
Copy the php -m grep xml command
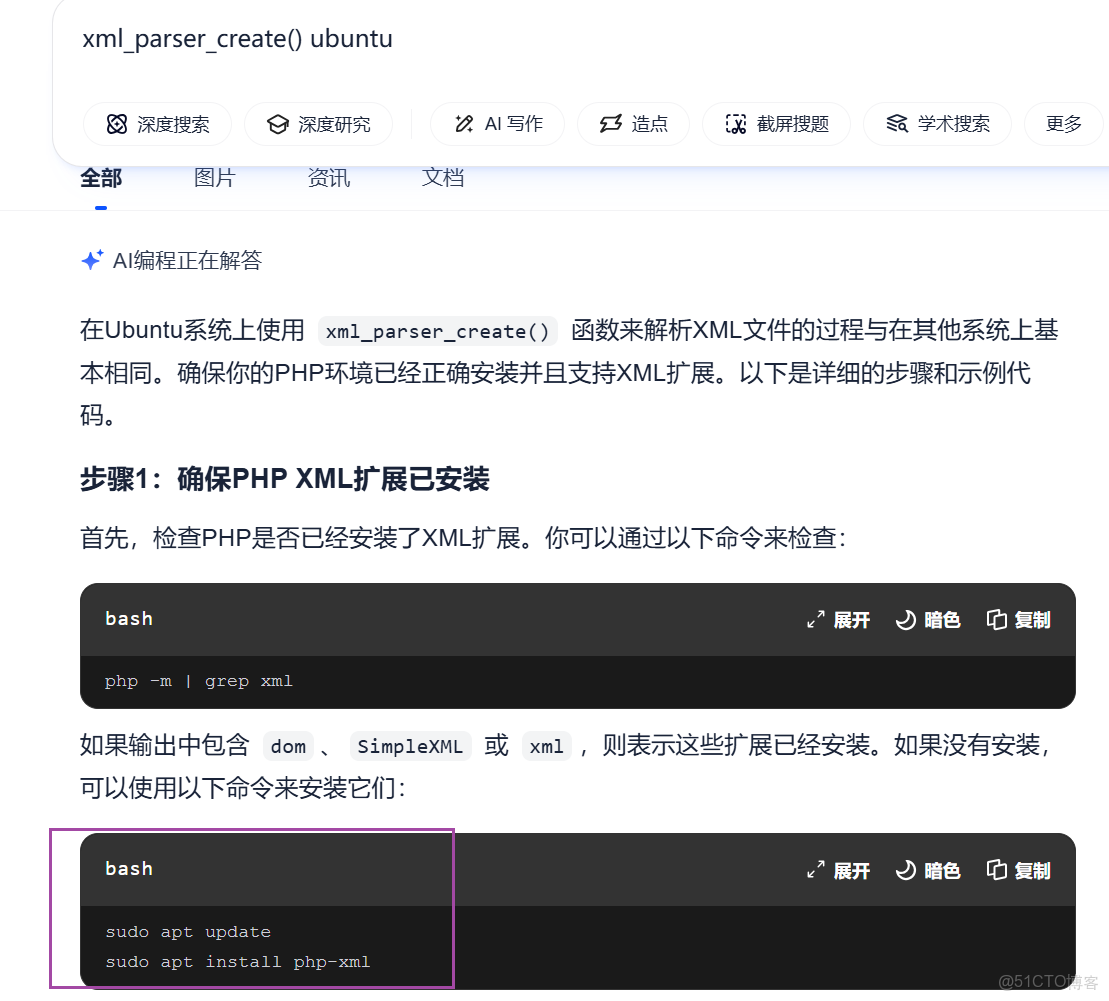click(x=1018, y=619)
